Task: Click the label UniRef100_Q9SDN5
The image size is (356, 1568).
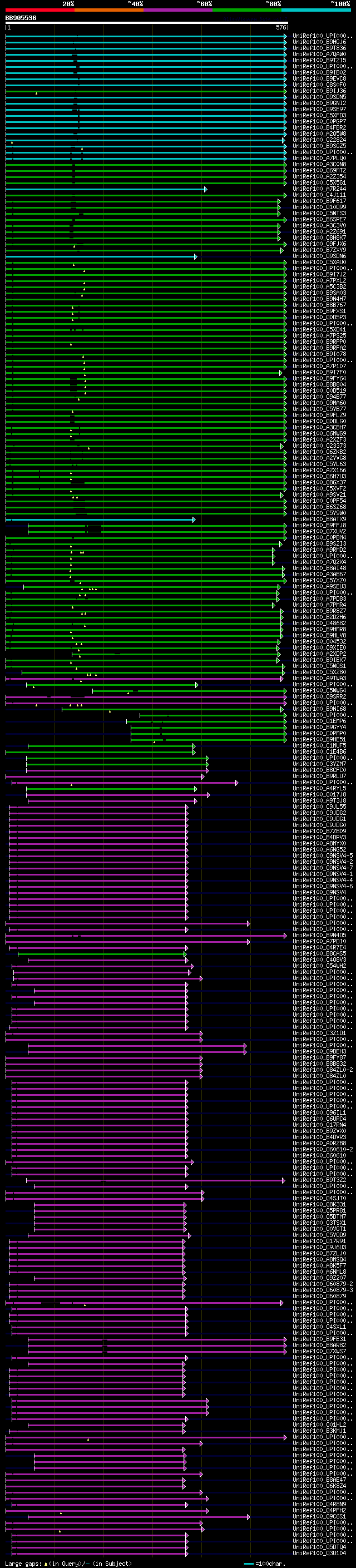Action: 319,97
